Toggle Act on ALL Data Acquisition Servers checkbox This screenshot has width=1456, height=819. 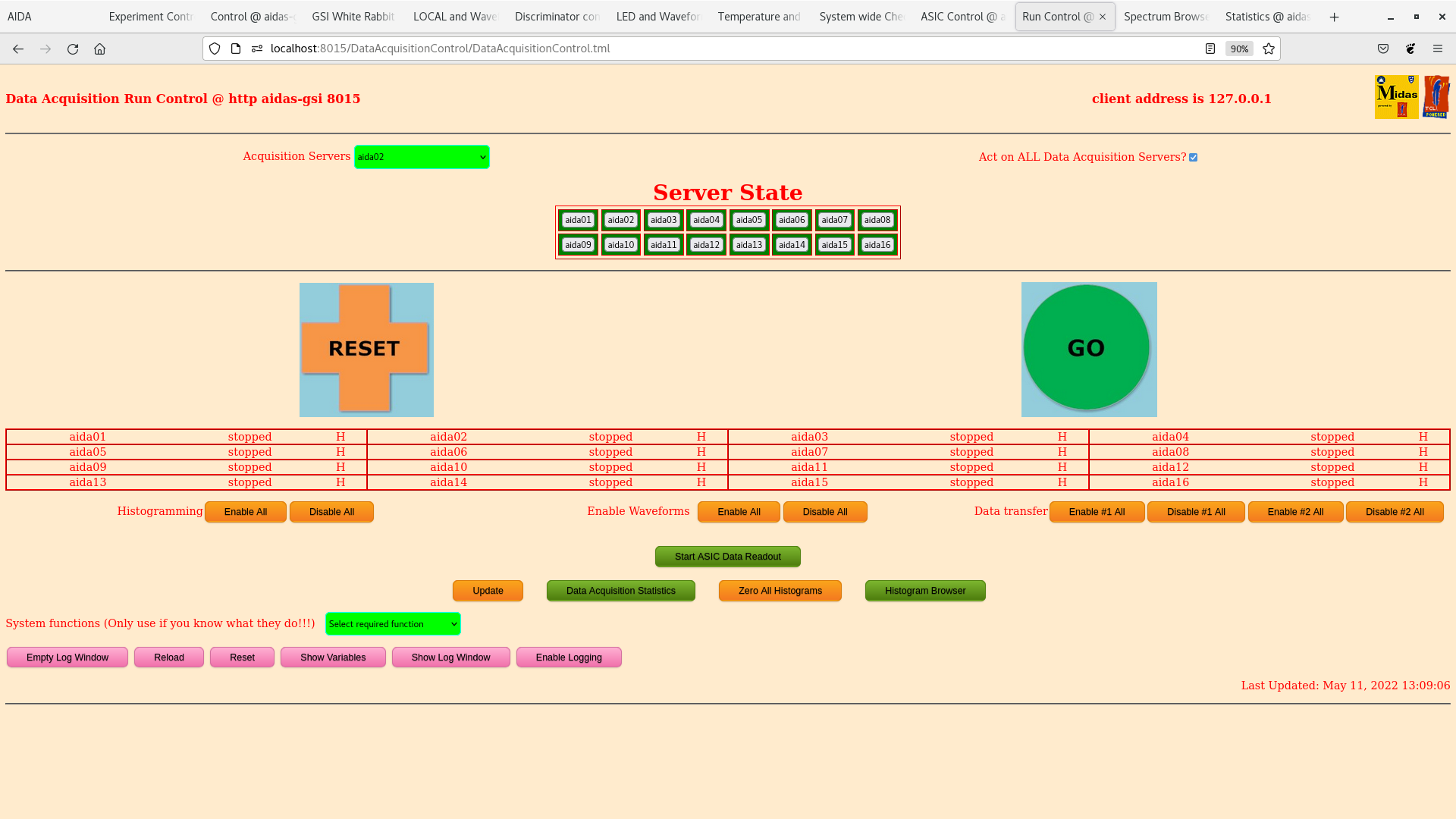pos(1193,158)
